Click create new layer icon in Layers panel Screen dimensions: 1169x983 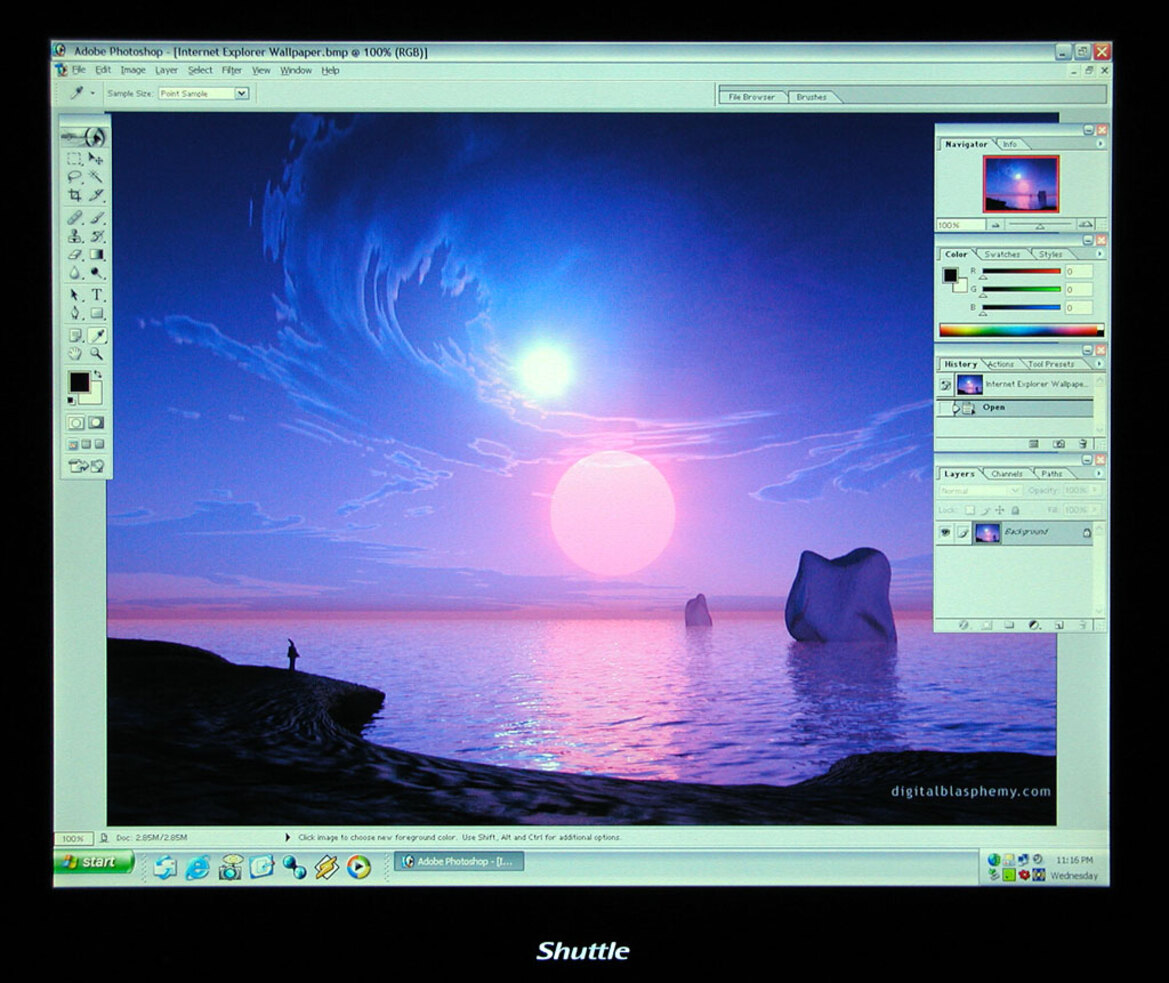pyautogui.click(x=1059, y=625)
